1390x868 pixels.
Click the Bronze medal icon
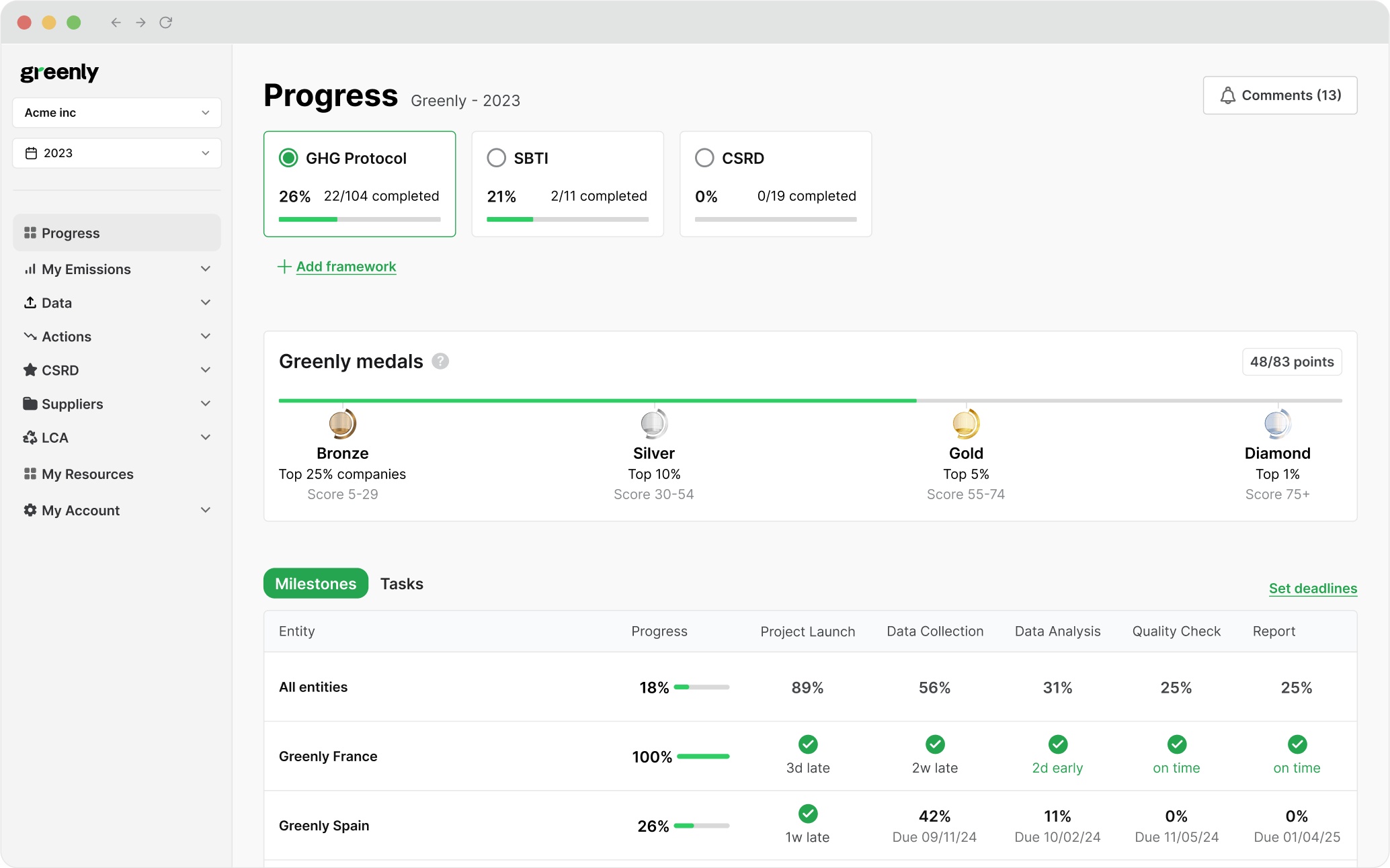click(x=342, y=424)
